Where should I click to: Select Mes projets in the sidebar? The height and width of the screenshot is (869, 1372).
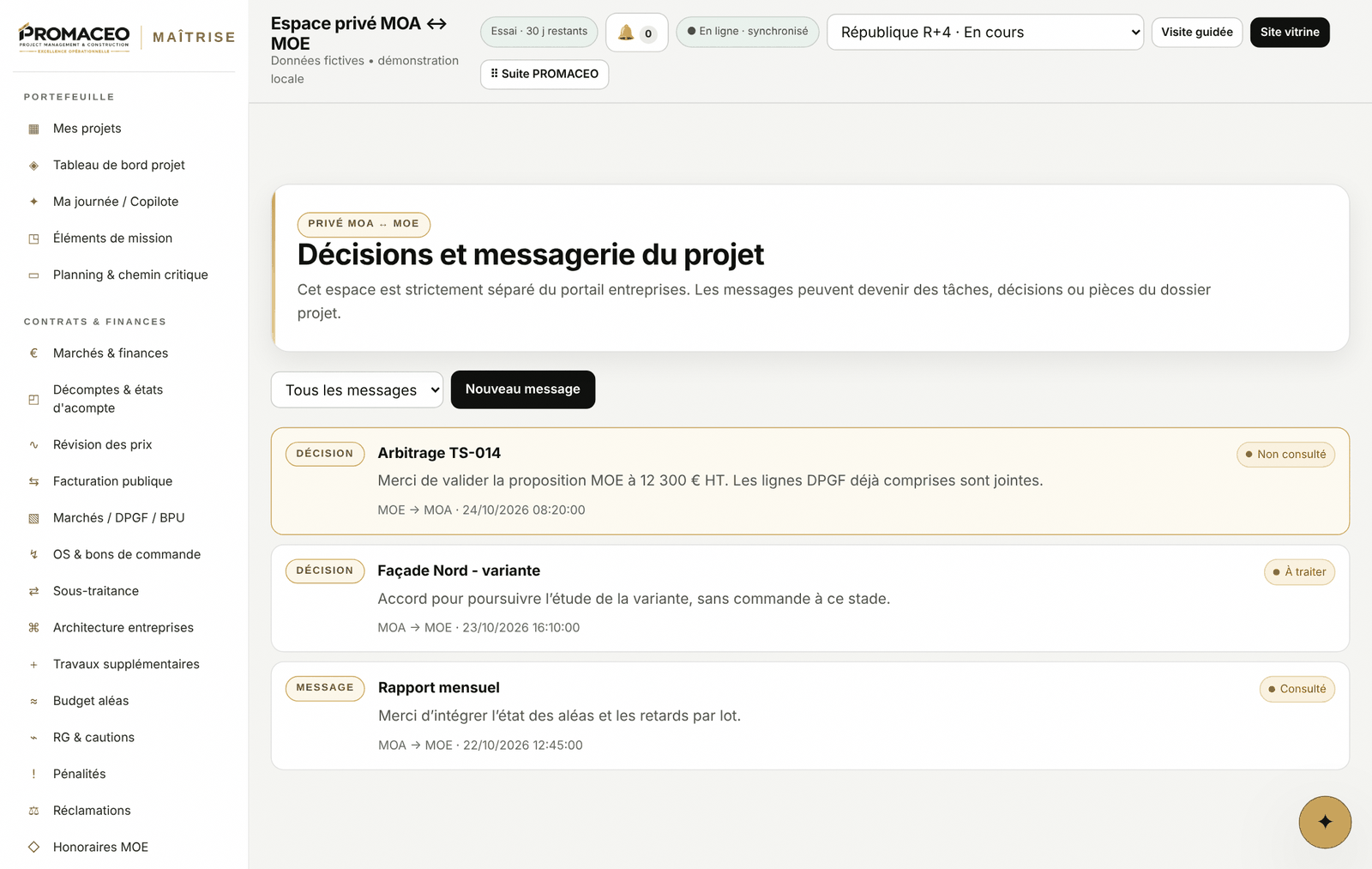[124, 129]
